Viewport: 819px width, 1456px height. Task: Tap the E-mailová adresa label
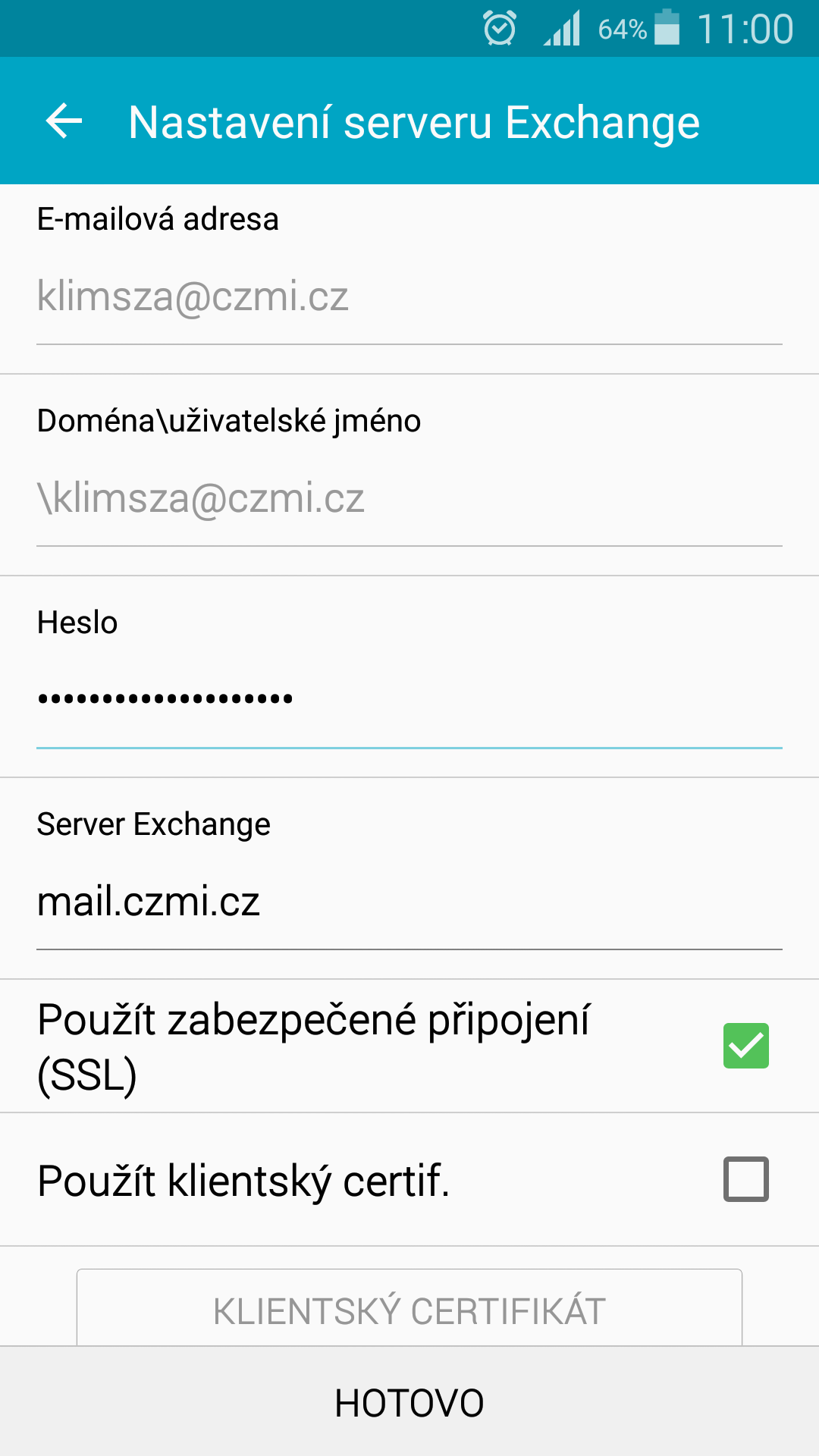(x=158, y=219)
